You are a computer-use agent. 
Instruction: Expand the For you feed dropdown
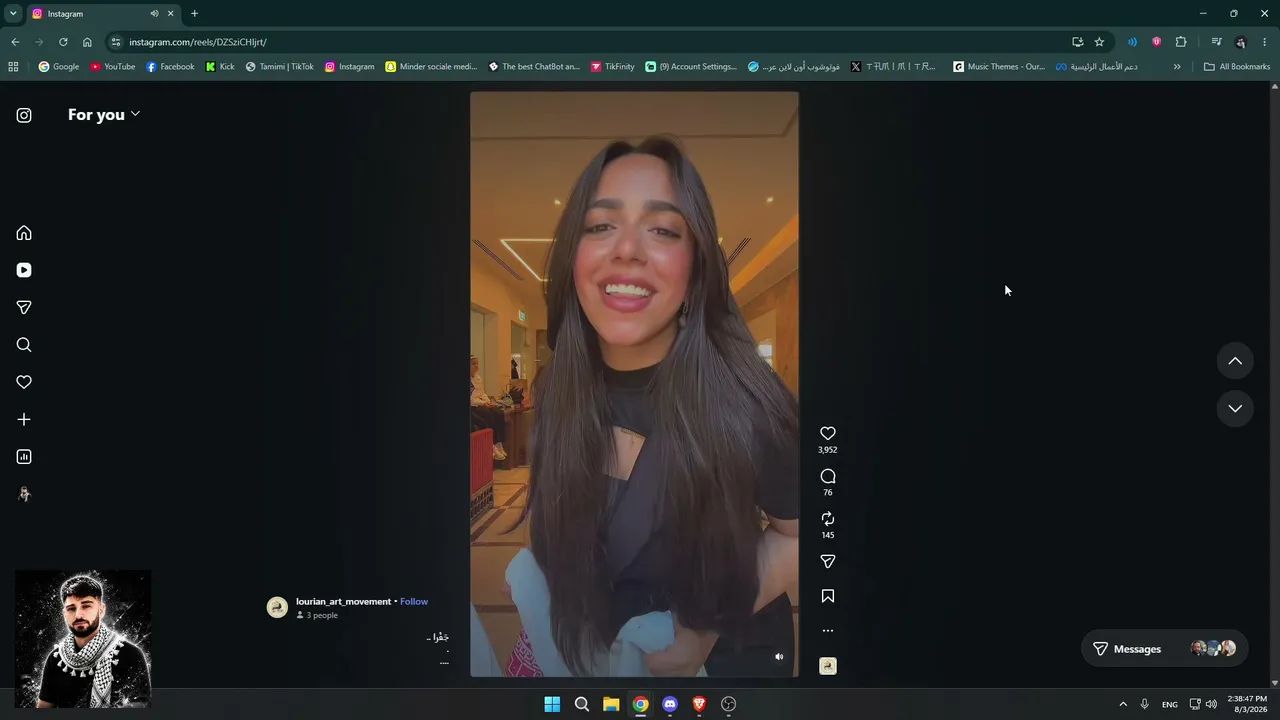[x=104, y=115]
